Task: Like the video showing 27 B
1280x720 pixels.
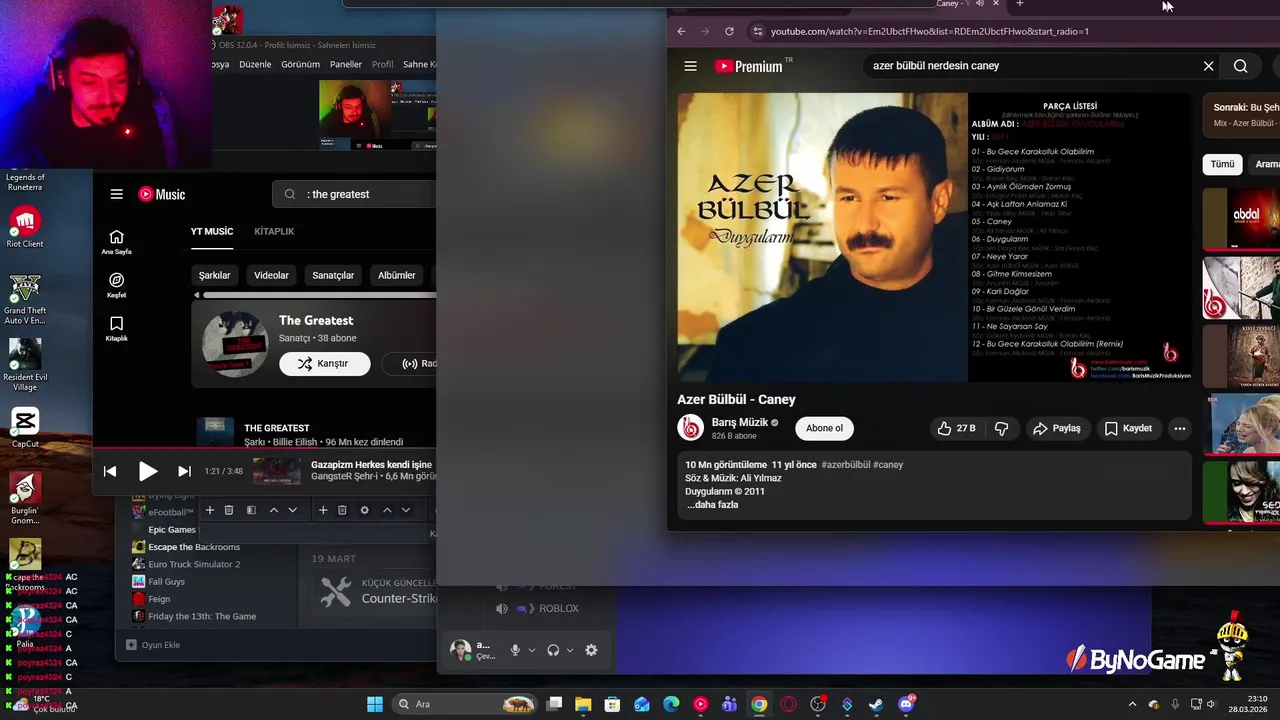Action: point(956,428)
